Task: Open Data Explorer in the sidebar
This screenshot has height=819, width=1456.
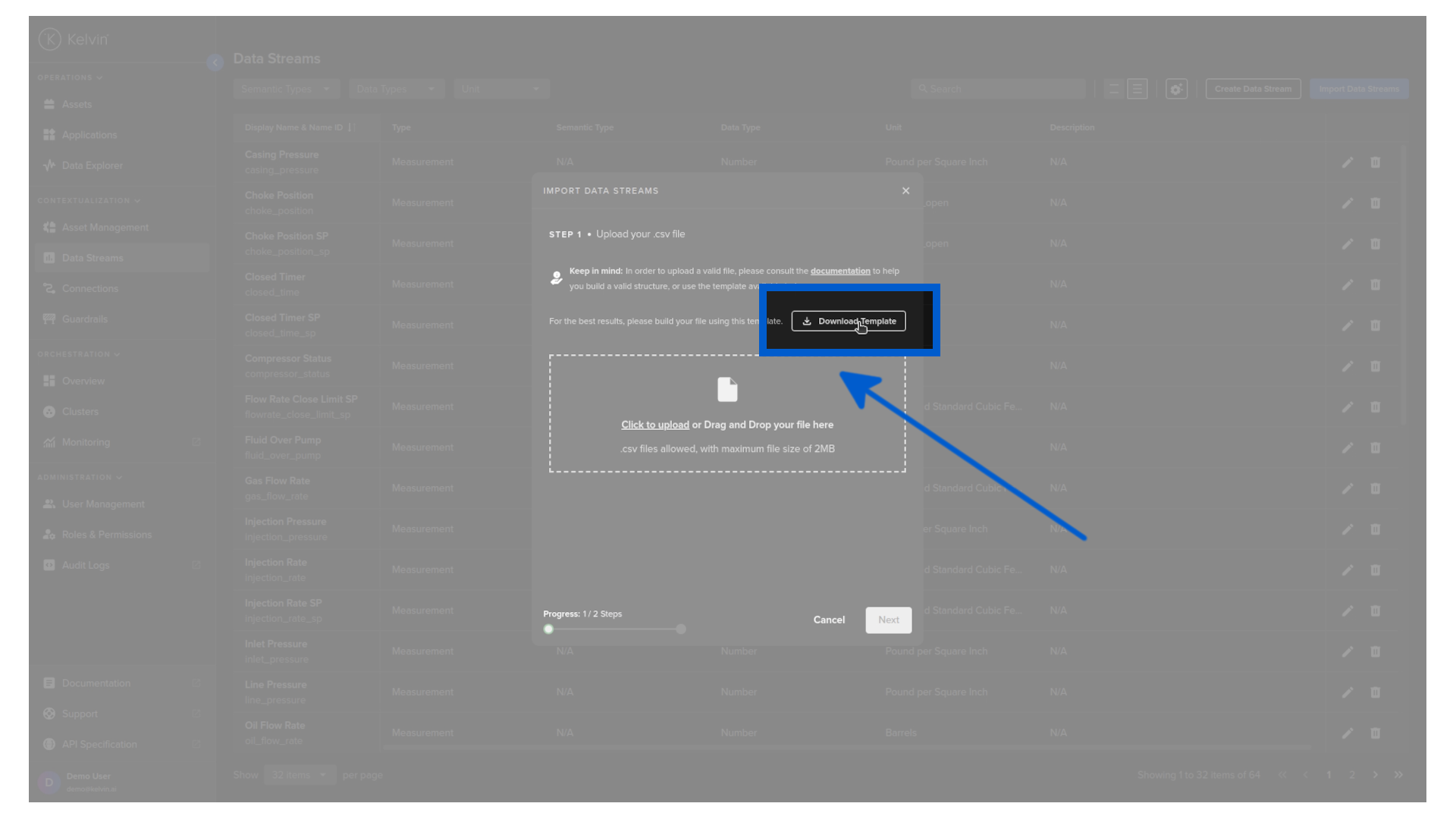Action: [92, 165]
